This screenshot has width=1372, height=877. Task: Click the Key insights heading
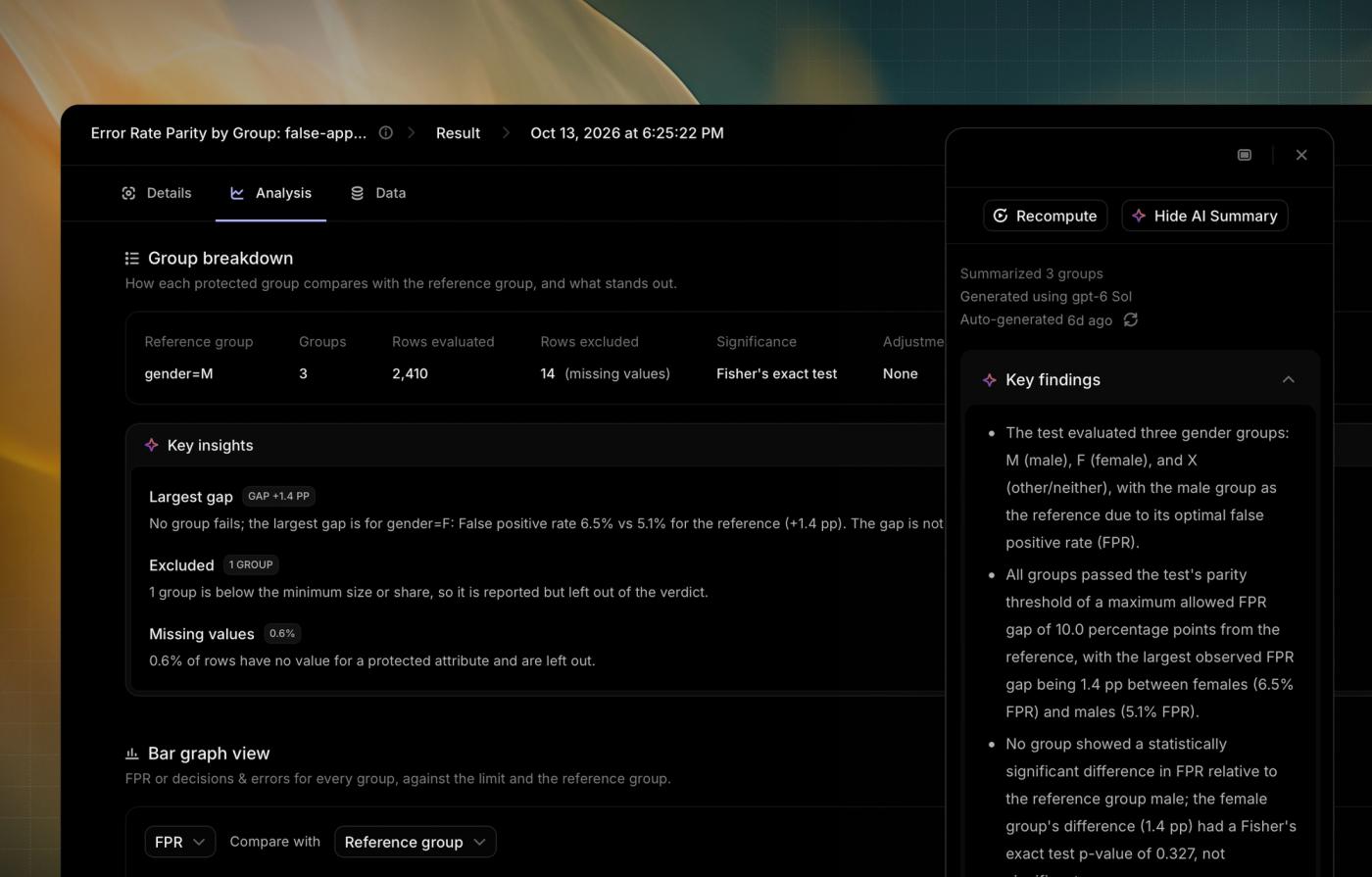click(210, 445)
